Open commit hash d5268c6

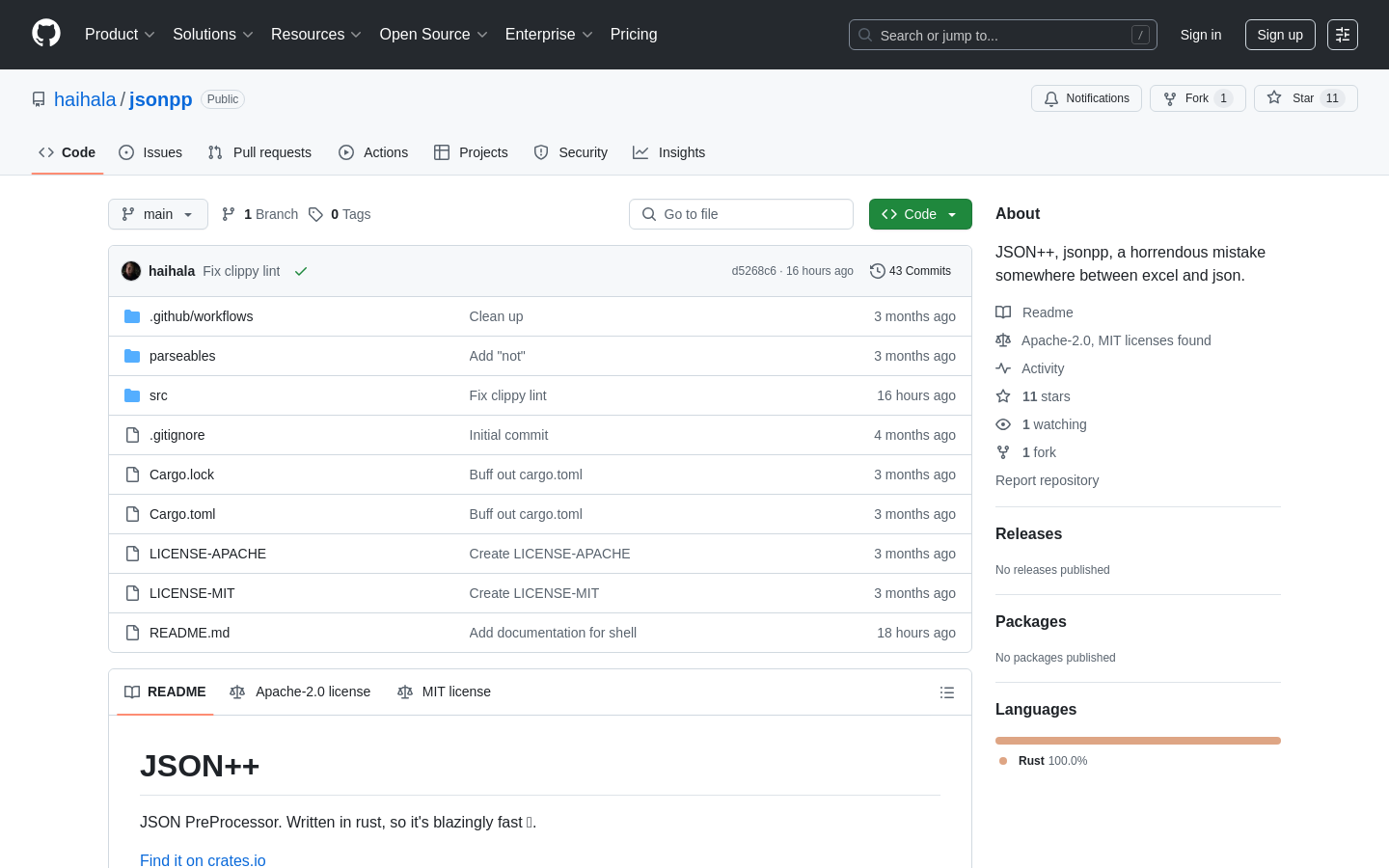(x=753, y=271)
